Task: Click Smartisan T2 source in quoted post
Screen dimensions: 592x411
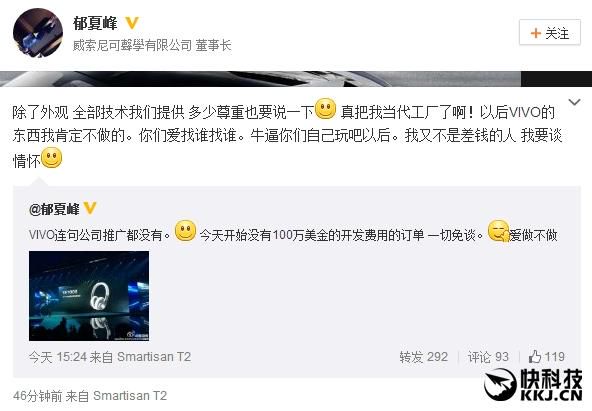Action: click(x=154, y=357)
